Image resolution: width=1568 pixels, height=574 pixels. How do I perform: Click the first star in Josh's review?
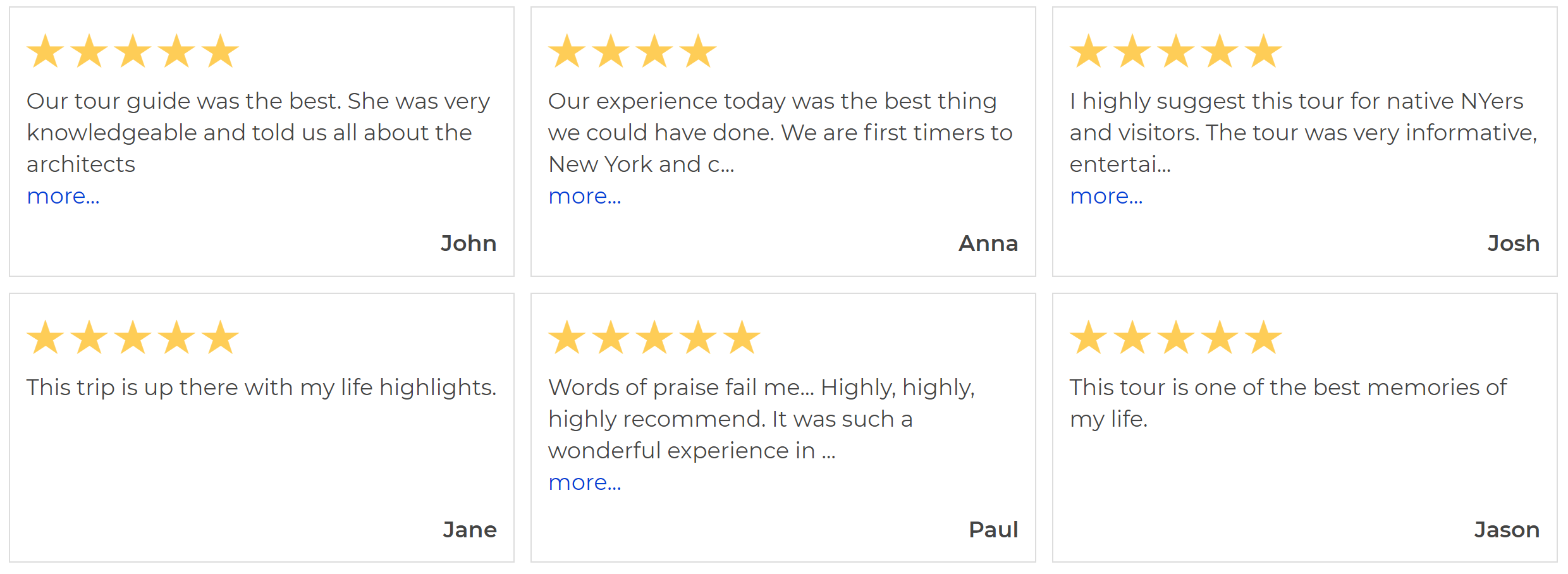[x=1088, y=51]
